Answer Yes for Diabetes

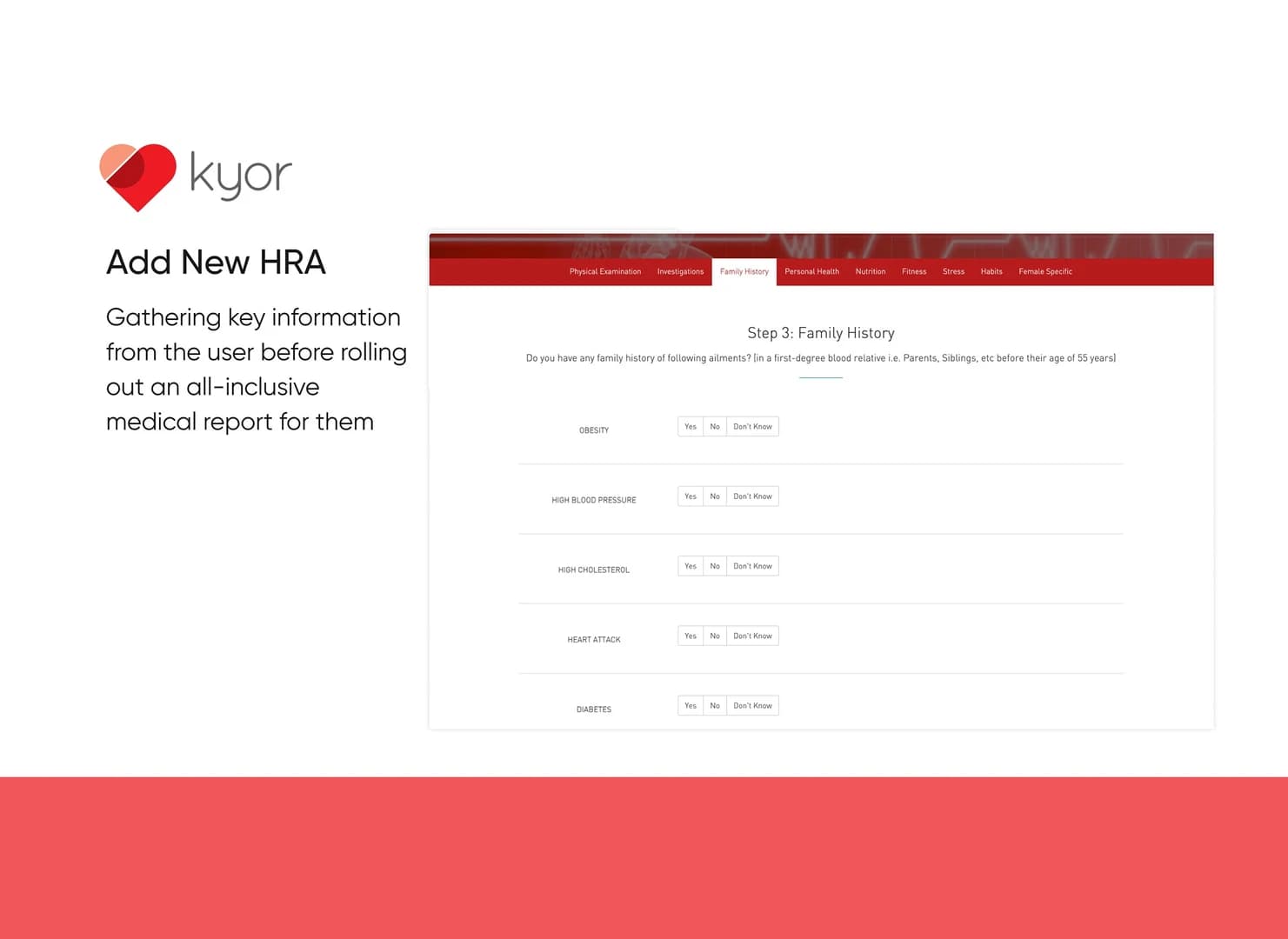coord(691,706)
